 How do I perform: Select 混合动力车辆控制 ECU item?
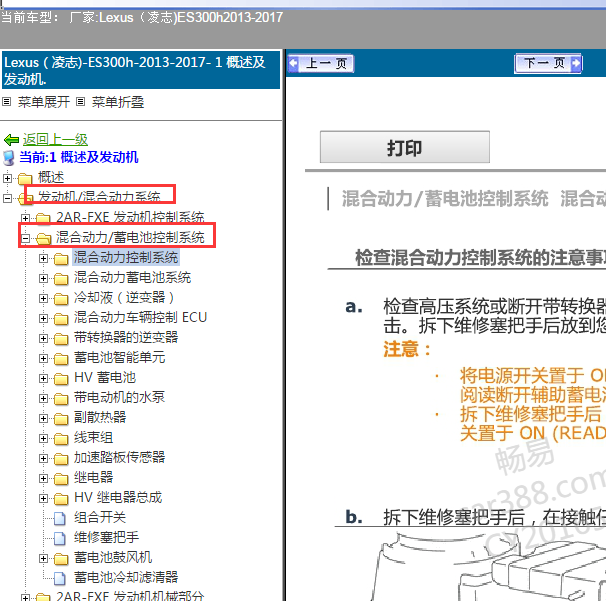[x=140, y=317]
